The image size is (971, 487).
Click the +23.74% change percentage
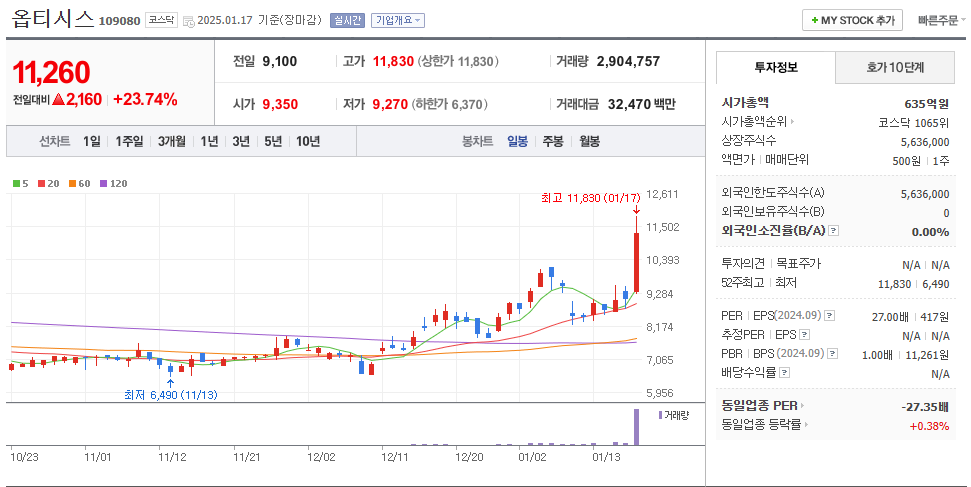[145, 99]
